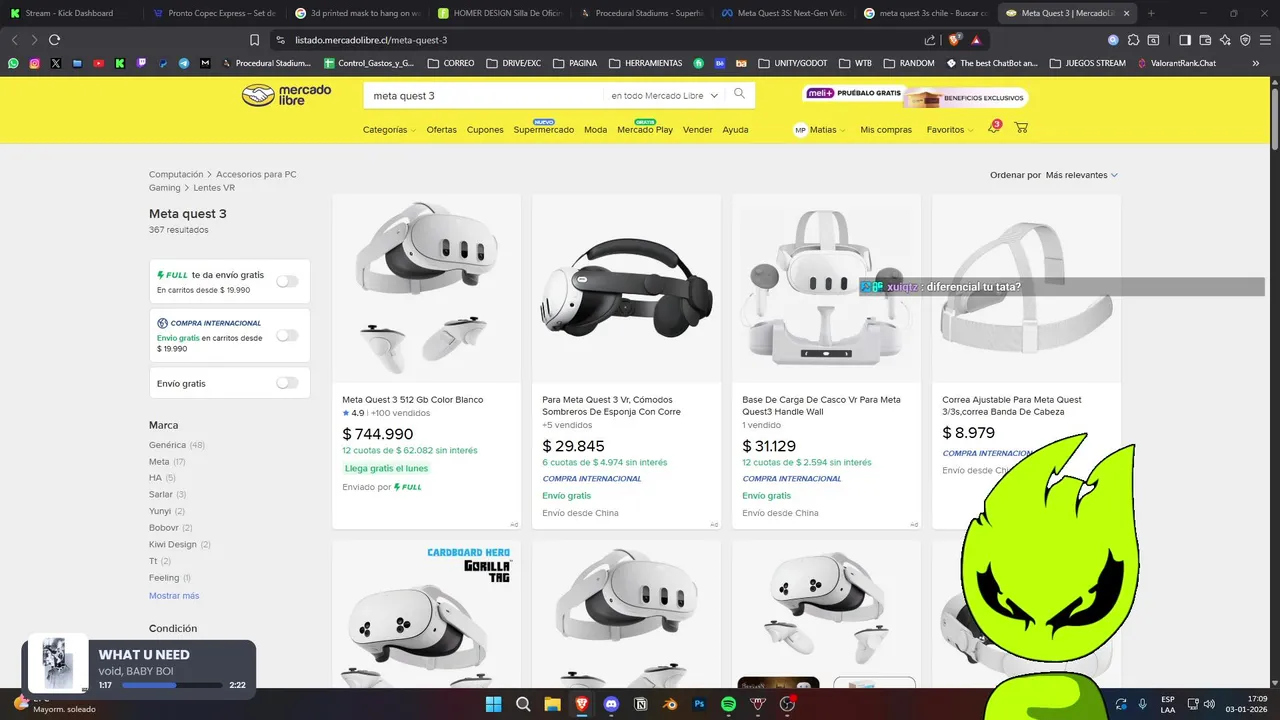Open the JUEGOS STREAM bookmarks folder

point(1087,63)
